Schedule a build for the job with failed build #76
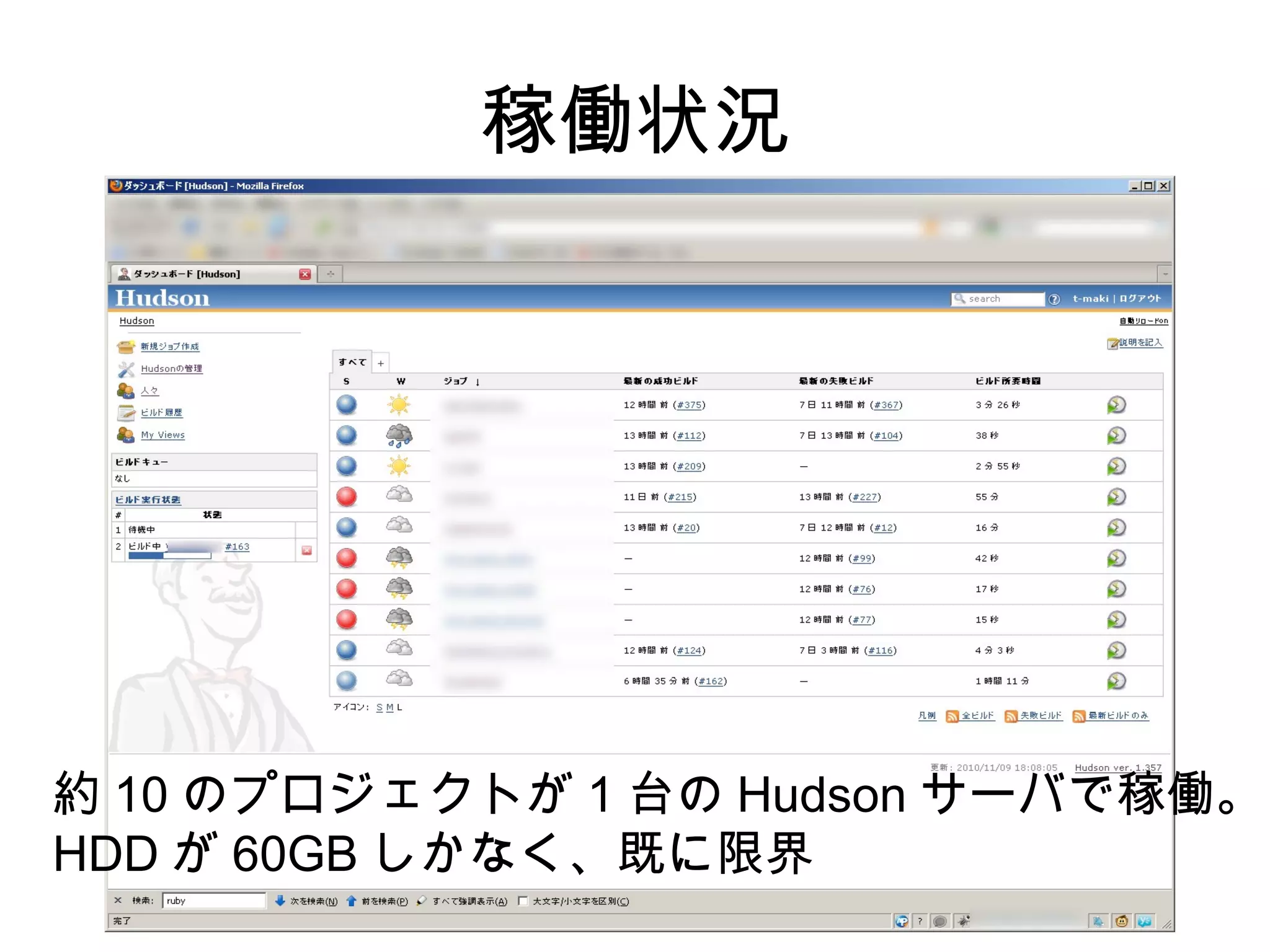This screenshot has height=952, width=1270. pyautogui.click(x=1116, y=589)
